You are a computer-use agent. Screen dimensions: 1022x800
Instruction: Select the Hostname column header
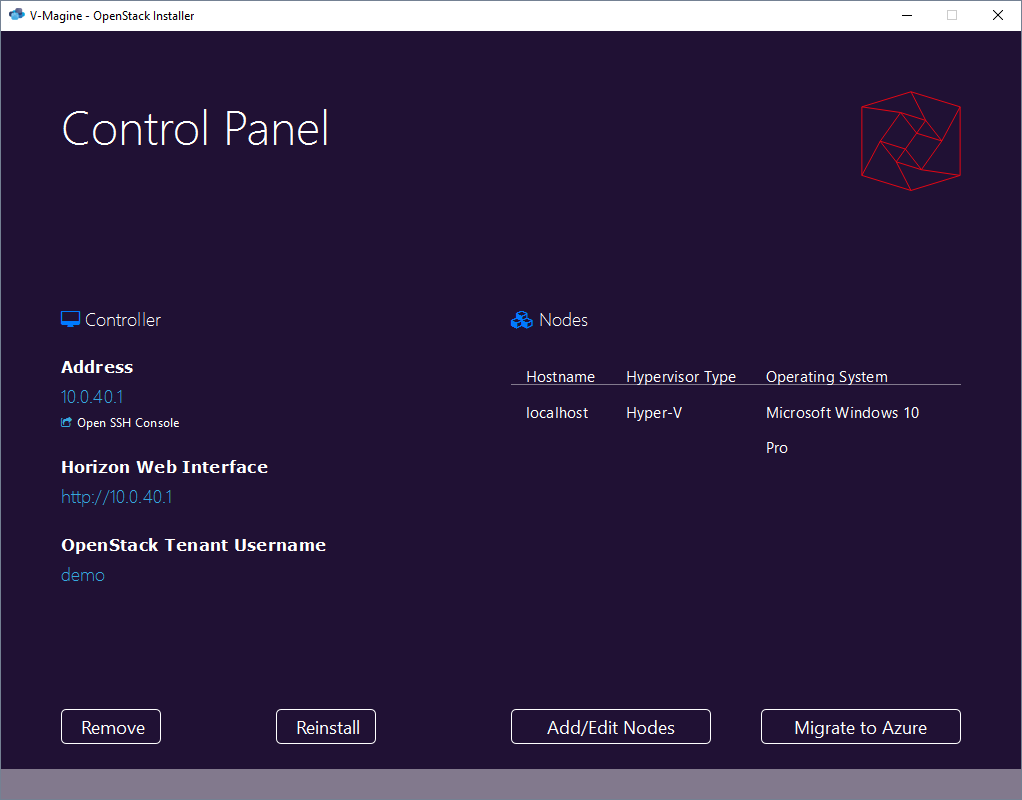point(560,377)
